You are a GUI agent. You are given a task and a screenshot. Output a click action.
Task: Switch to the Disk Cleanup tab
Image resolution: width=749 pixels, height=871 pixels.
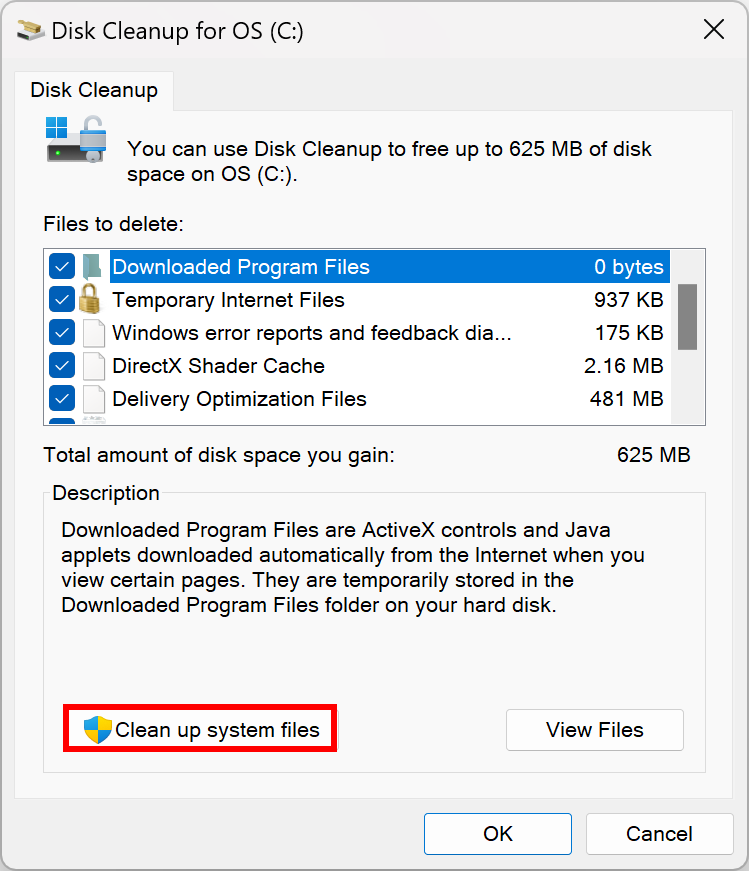(94, 90)
